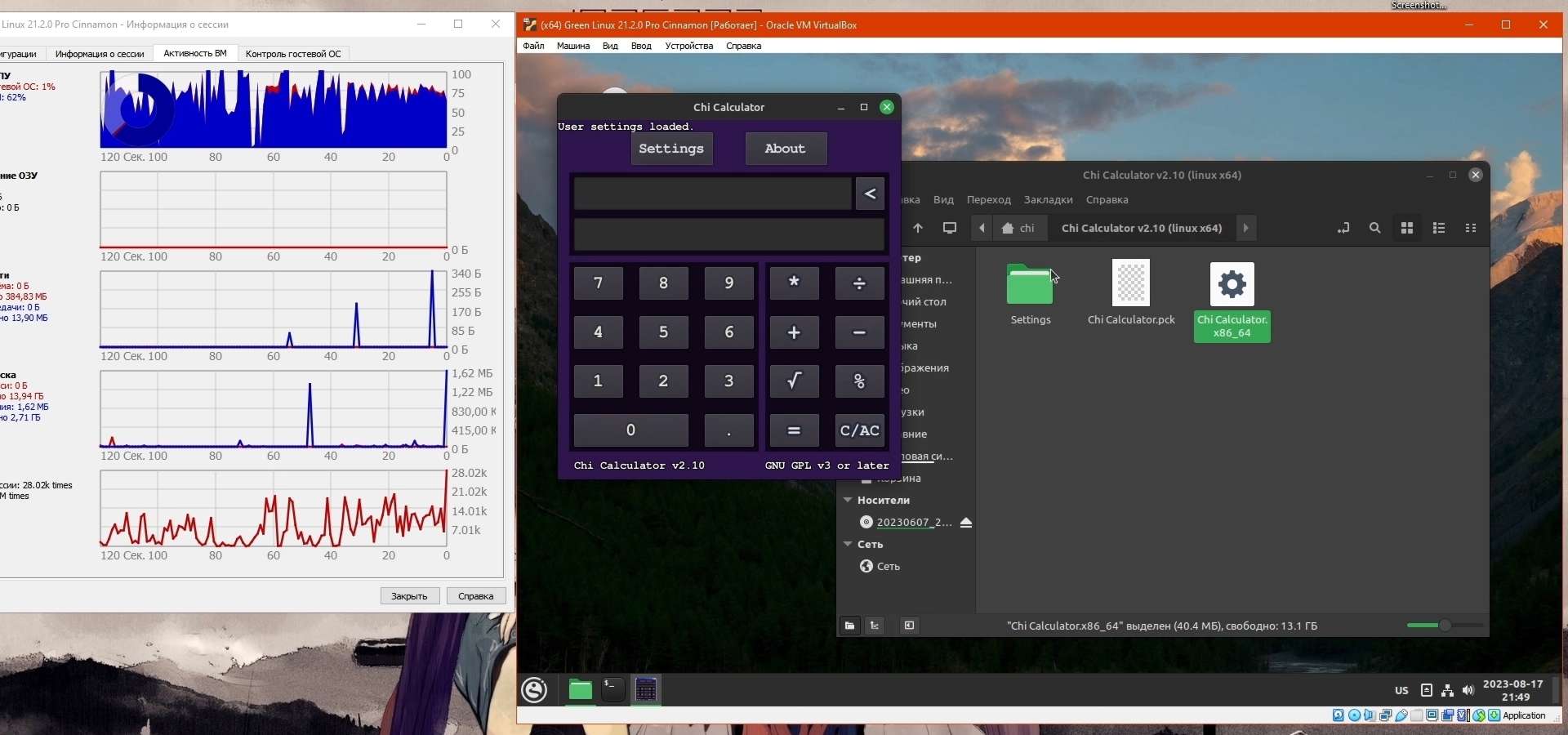
Task: Click the About button in Chi Calculator
Action: (786, 149)
